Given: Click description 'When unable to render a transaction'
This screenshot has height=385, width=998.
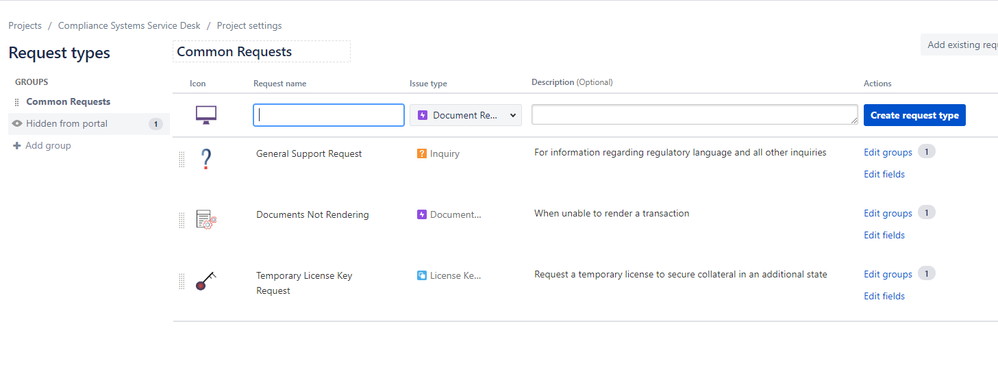Looking at the screenshot, I should 612,213.
